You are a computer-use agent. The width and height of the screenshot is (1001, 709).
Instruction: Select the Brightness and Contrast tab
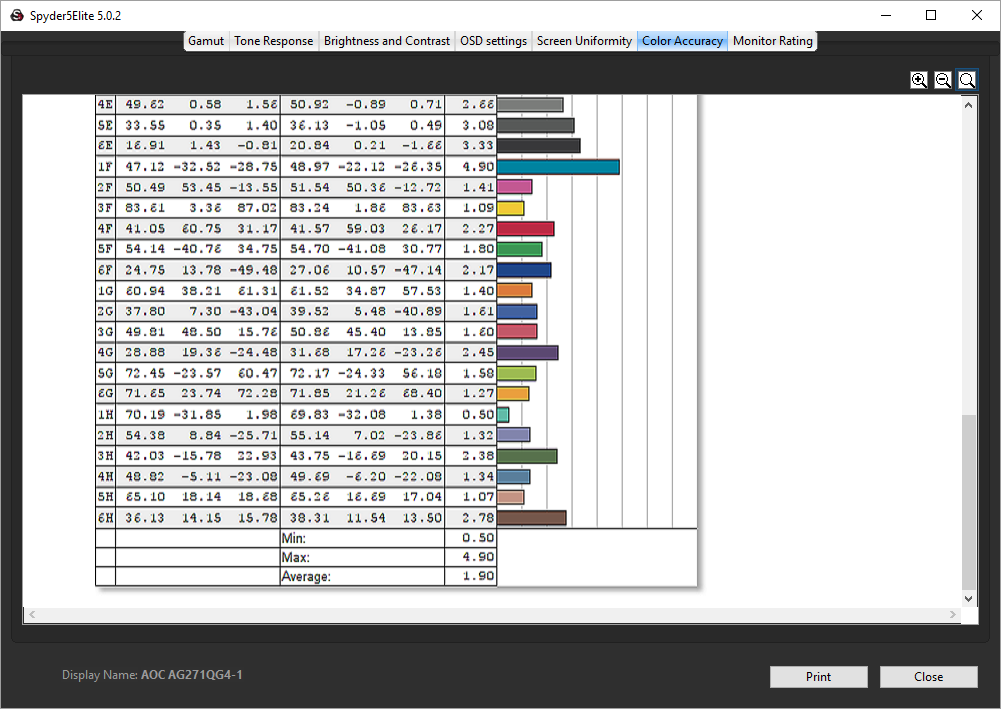(387, 41)
